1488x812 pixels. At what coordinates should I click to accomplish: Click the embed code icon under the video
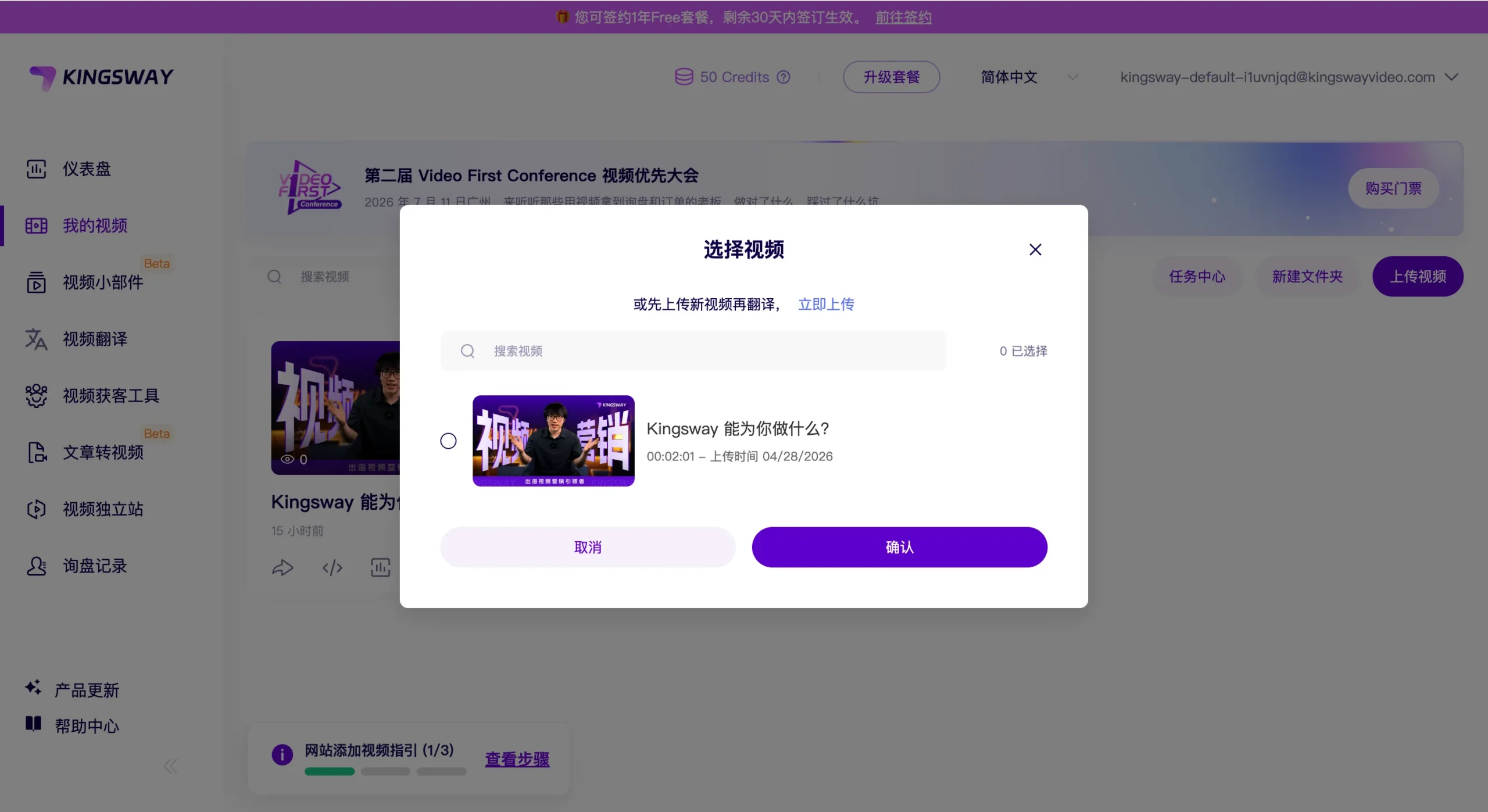point(332,568)
